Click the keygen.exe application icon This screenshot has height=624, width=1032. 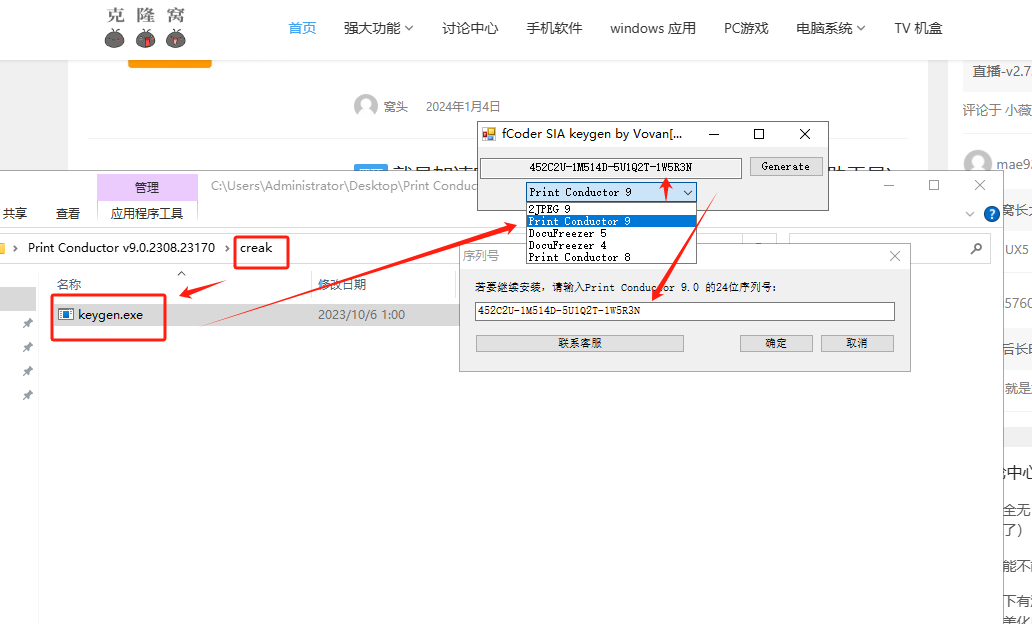tap(66, 315)
